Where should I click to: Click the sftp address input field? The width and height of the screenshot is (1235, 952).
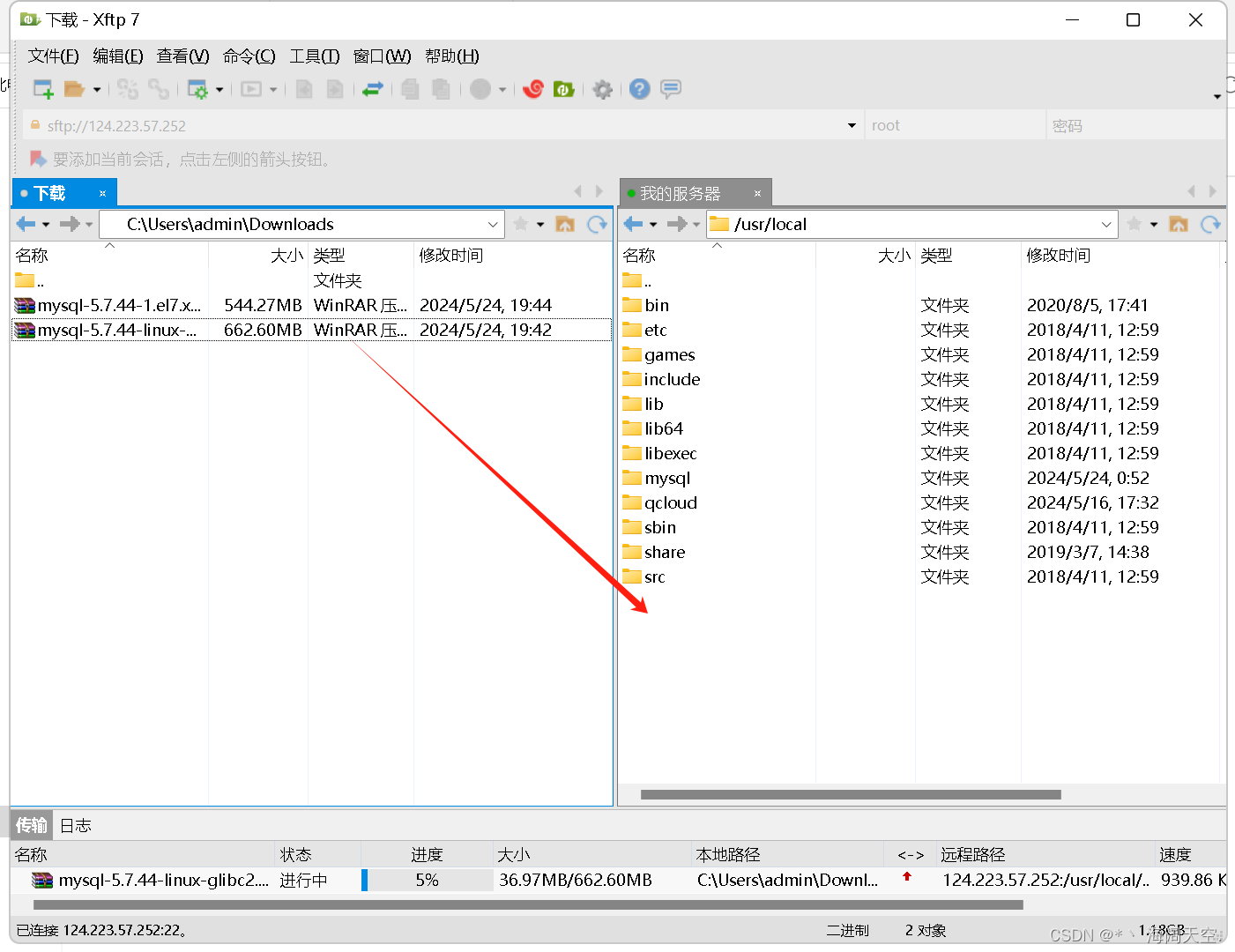tap(441, 126)
